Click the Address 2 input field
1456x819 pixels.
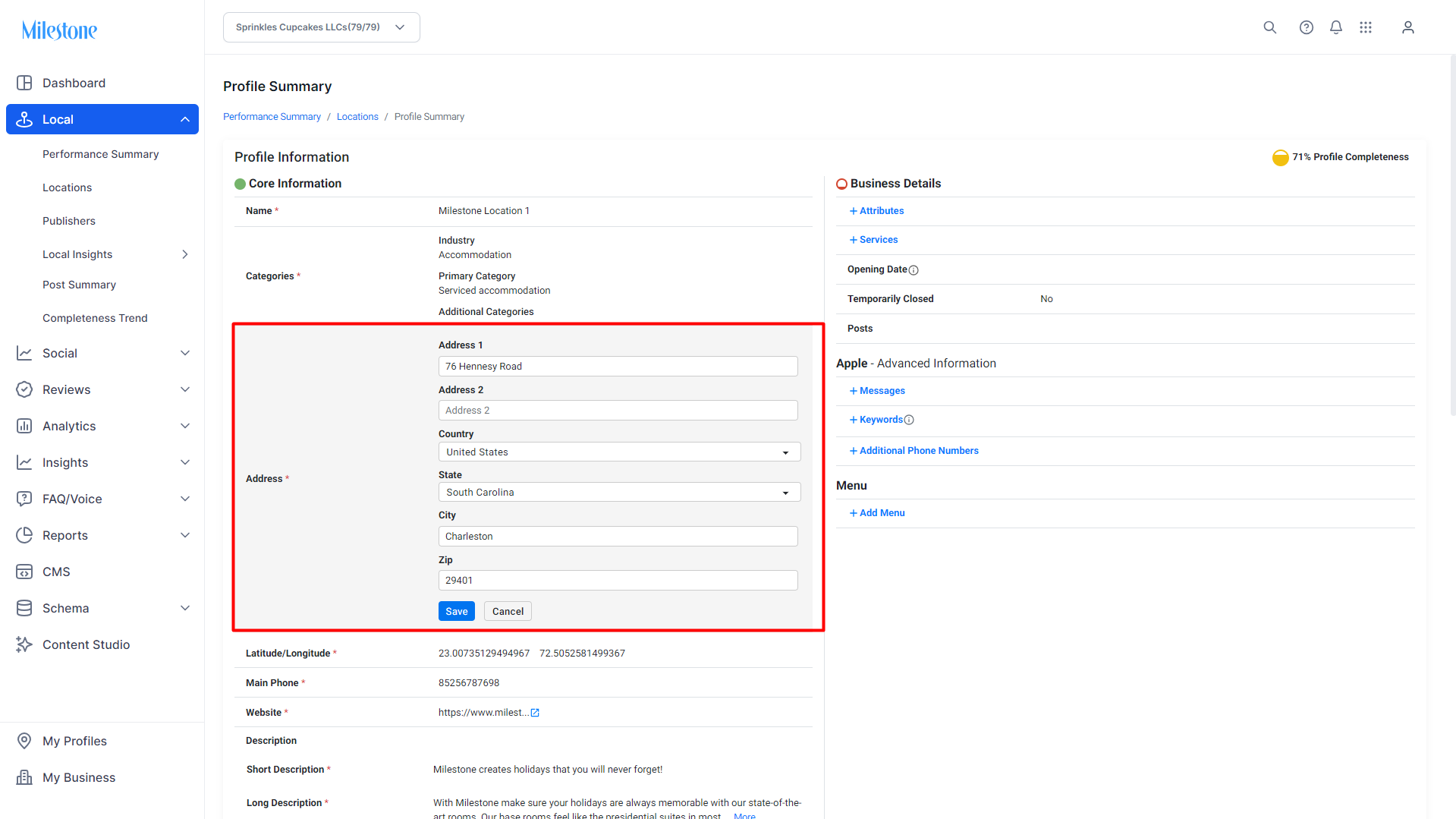(x=618, y=411)
